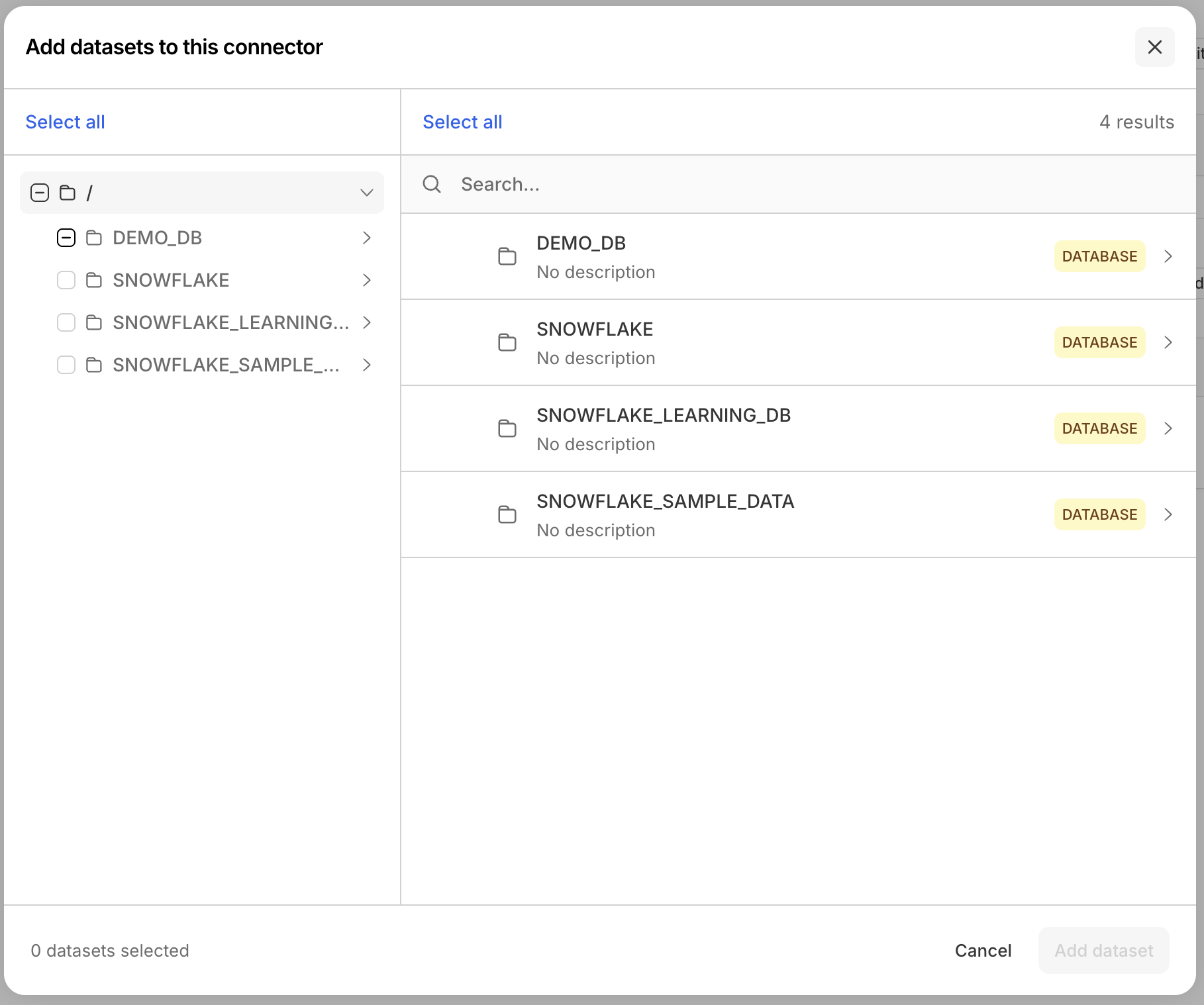
Task: Click the root folder icon in tree
Action: point(68,193)
